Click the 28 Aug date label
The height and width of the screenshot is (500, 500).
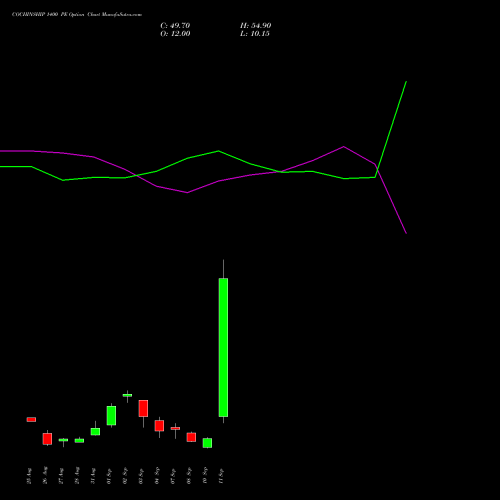pyautogui.click(x=77, y=476)
